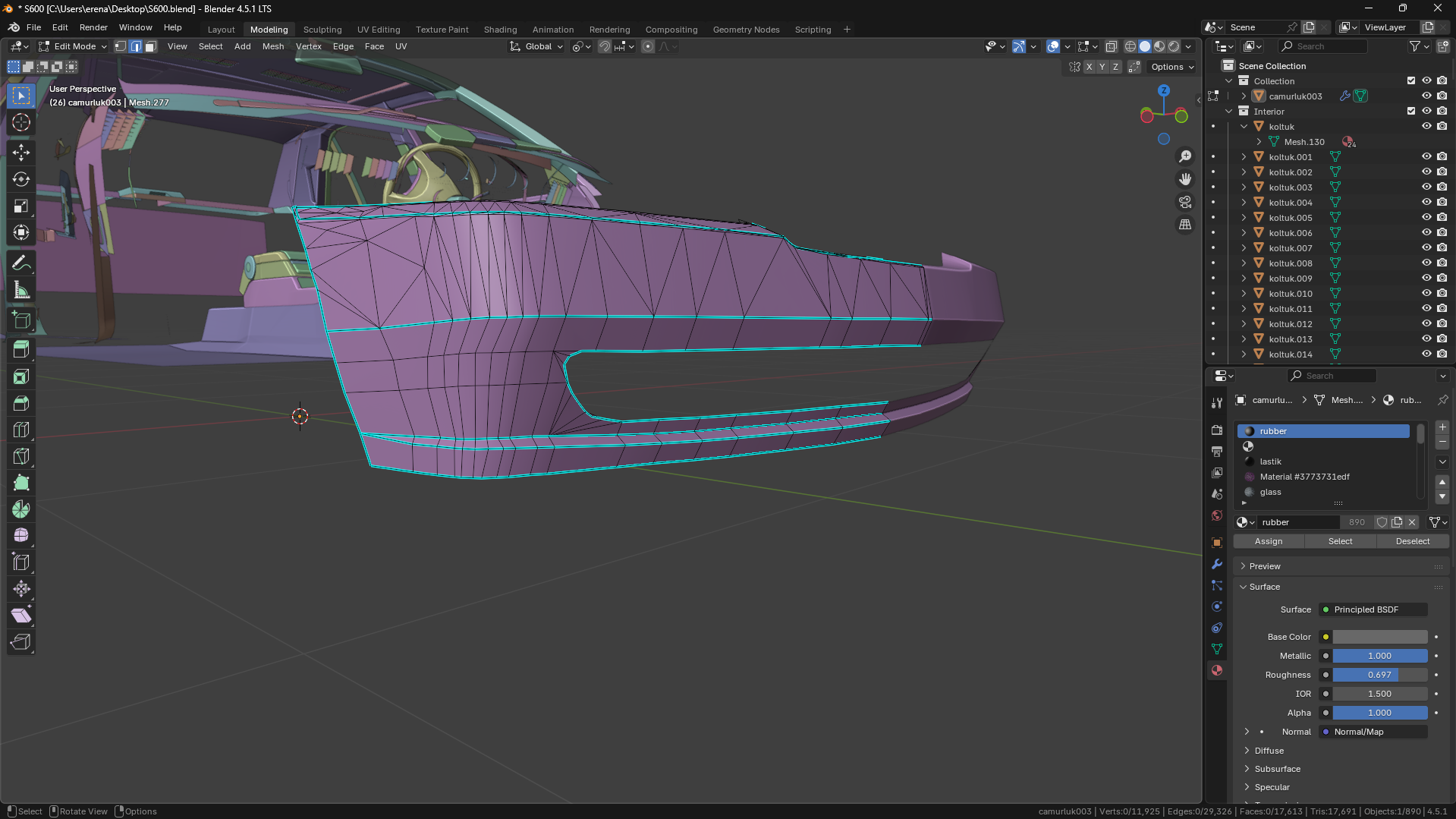The height and width of the screenshot is (819, 1456).
Task: Toggle camera view in viewport
Action: tap(1184, 202)
